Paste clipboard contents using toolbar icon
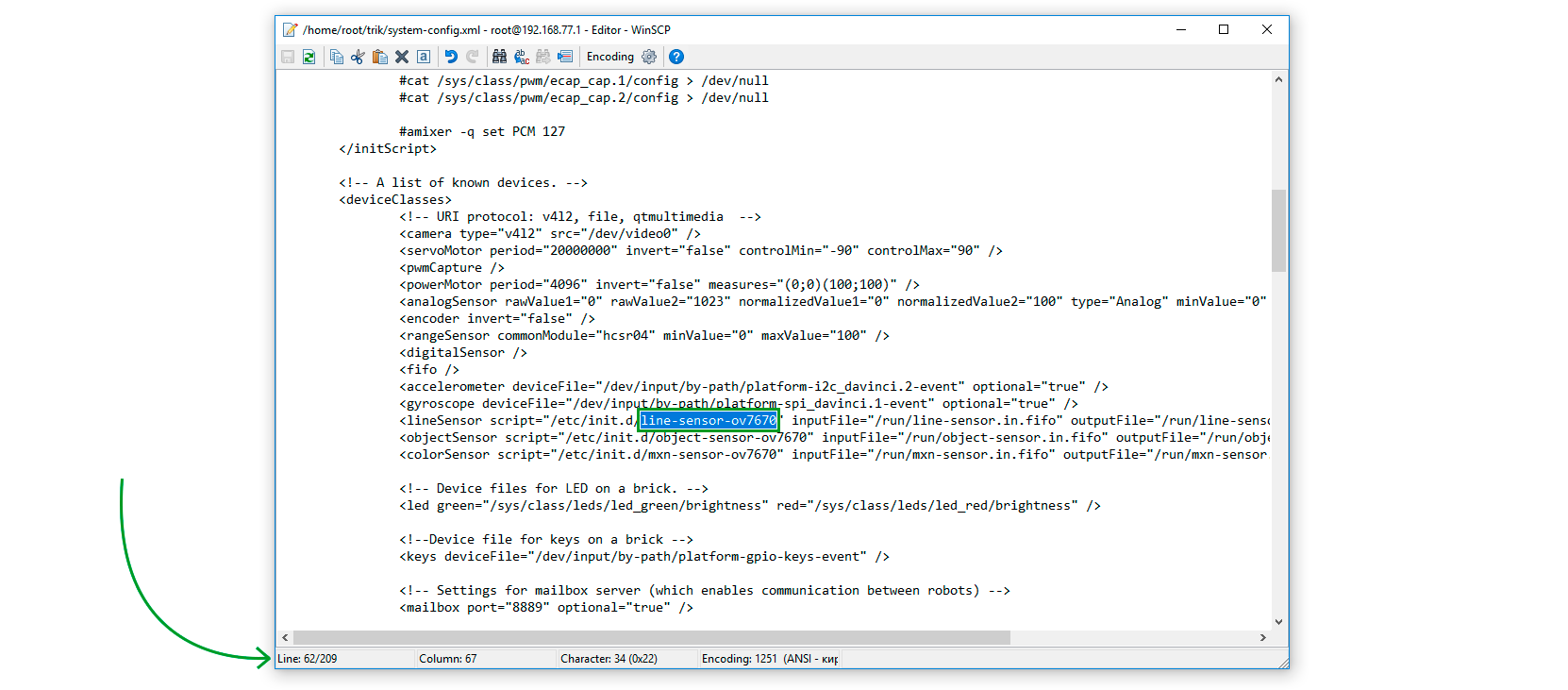 pyautogui.click(x=380, y=57)
